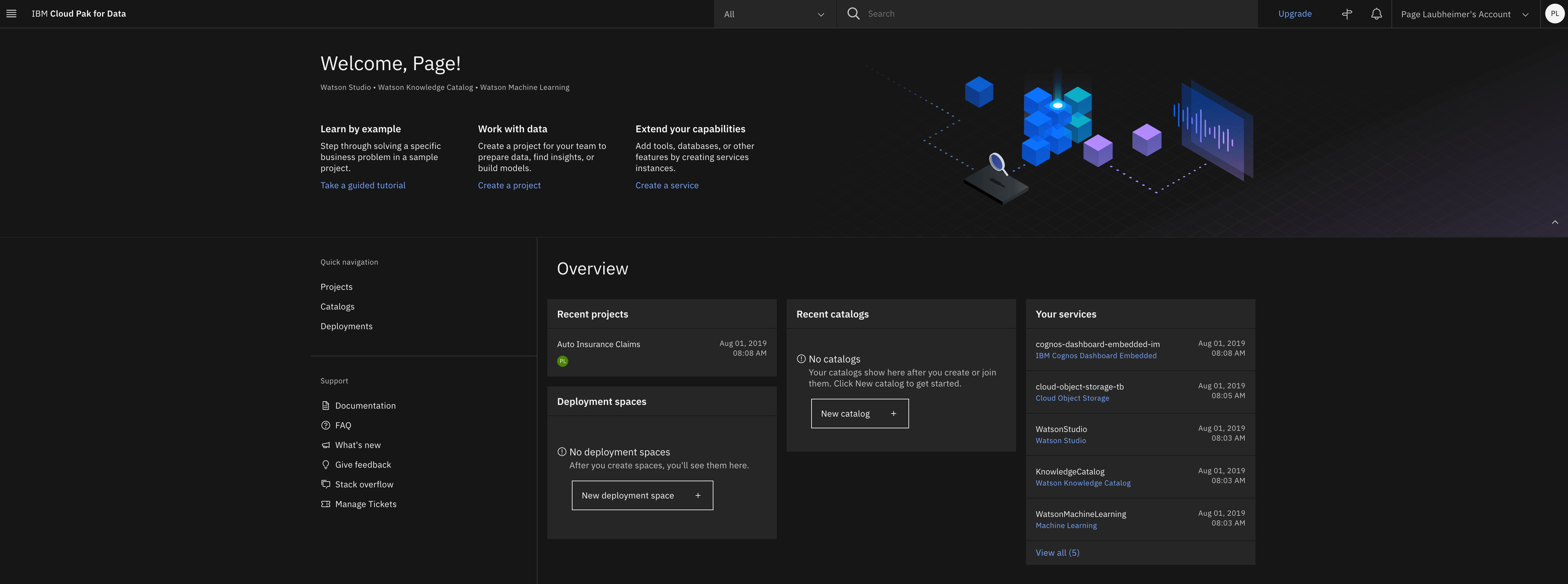Open the Take a guided tutorial link

[363, 185]
